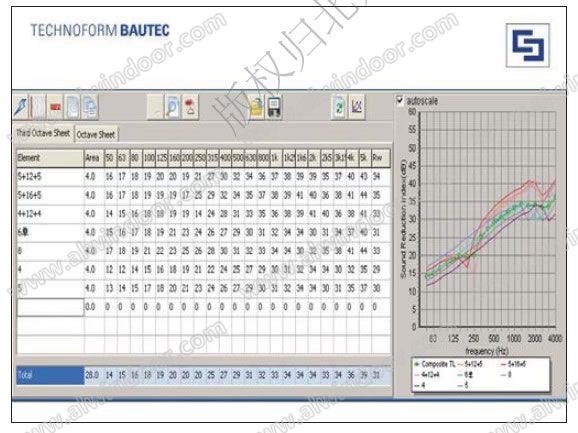Click the magnifier search toolbar icon
The image size is (578, 433).
[172, 107]
